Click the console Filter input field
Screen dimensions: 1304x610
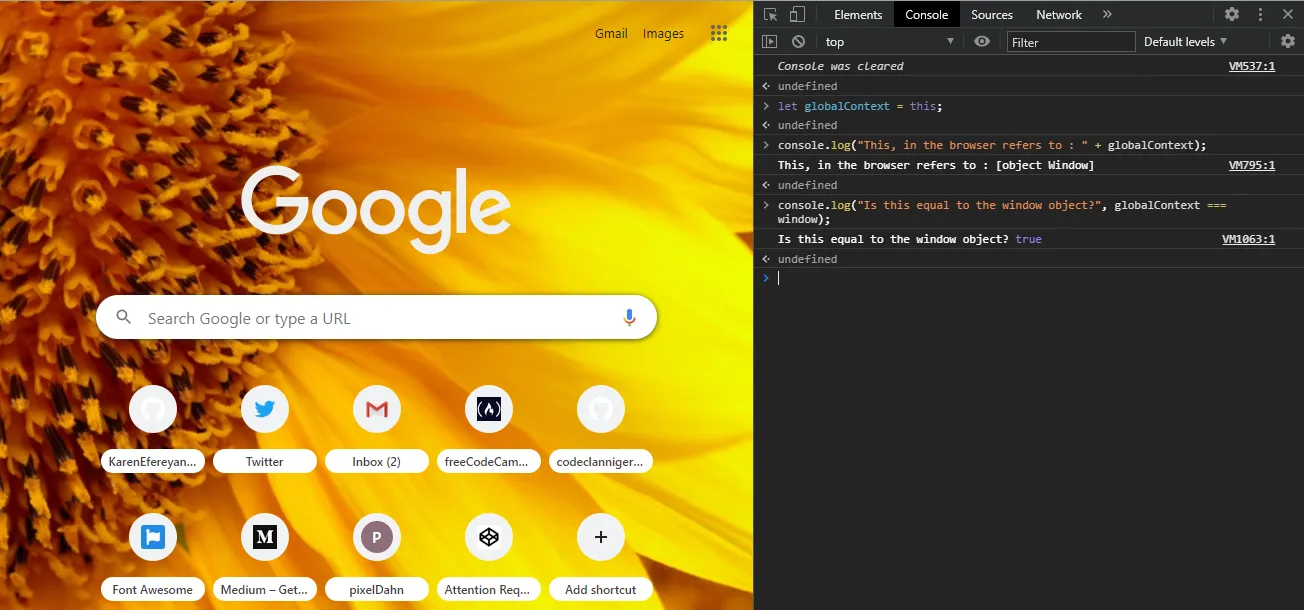click(1071, 41)
